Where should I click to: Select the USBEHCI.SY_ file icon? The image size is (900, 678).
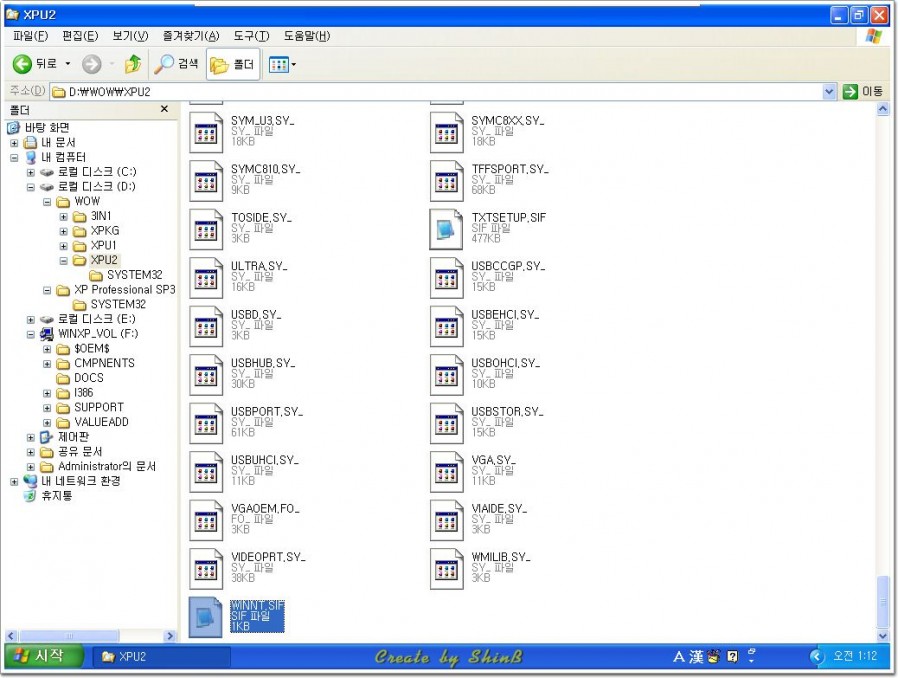(x=447, y=327)
